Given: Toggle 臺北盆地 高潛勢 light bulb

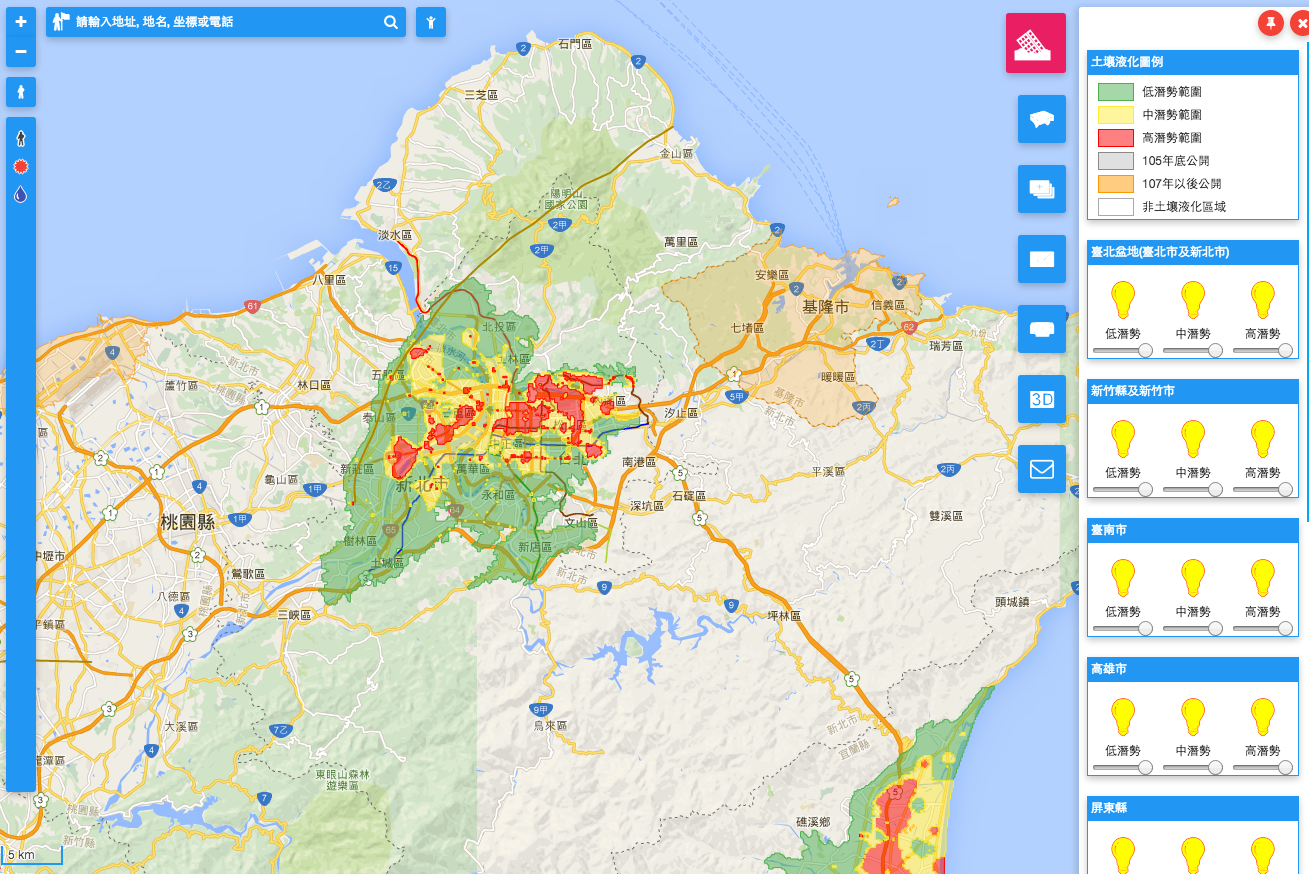Looking at the screenshot, I should 1263,300.
